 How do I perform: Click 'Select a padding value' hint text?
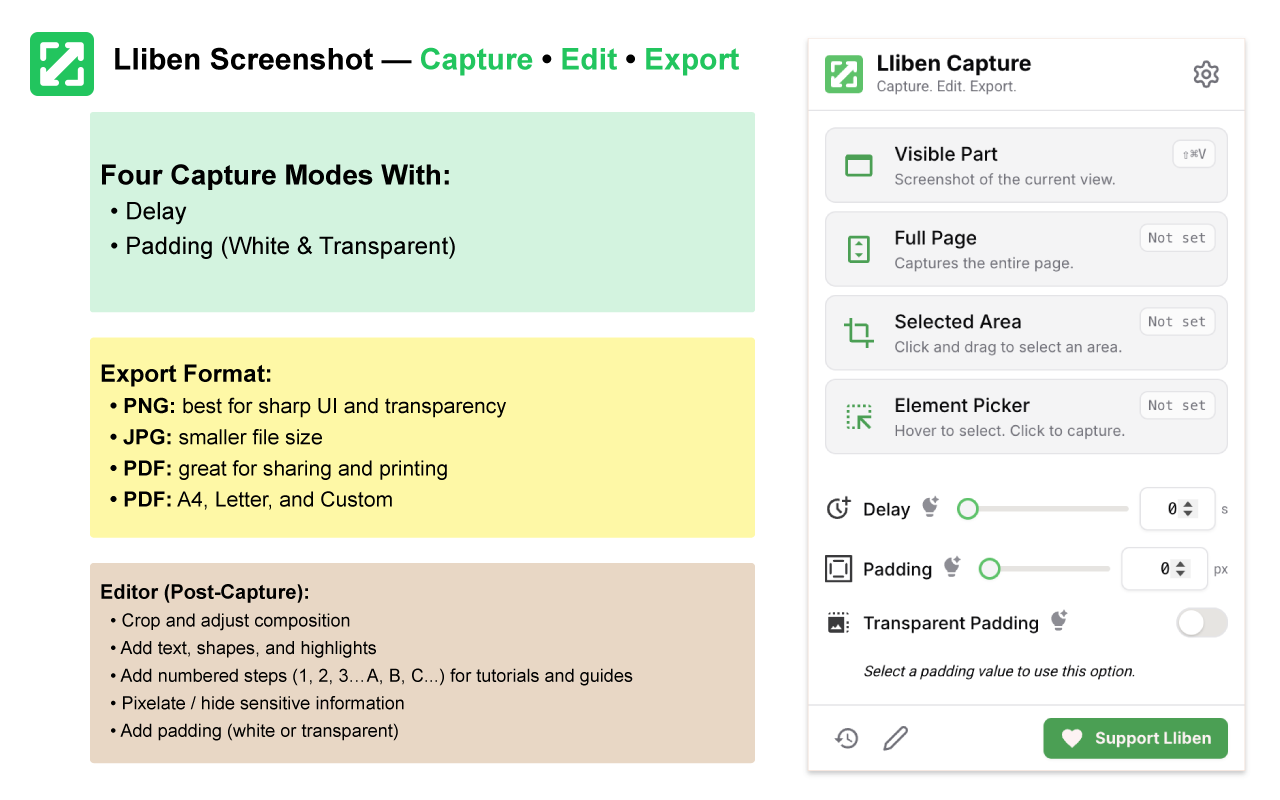click(1000, 672)
